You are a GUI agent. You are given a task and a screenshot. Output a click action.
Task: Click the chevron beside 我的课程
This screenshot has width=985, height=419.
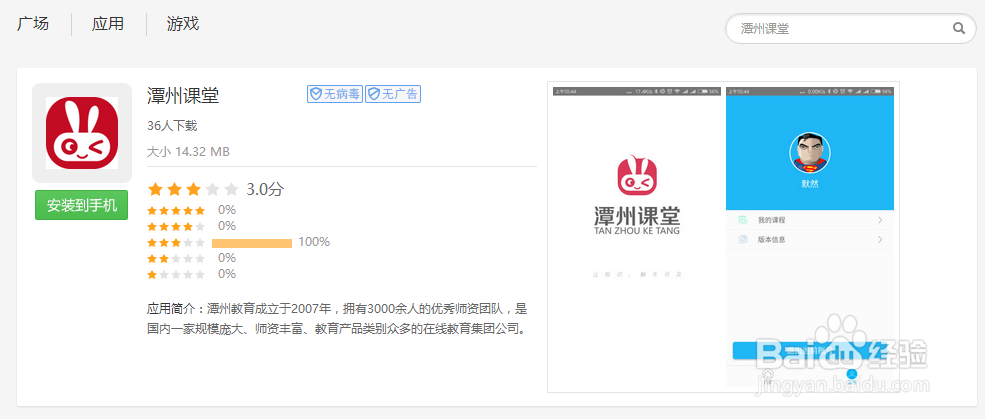(x=880, y=220)
